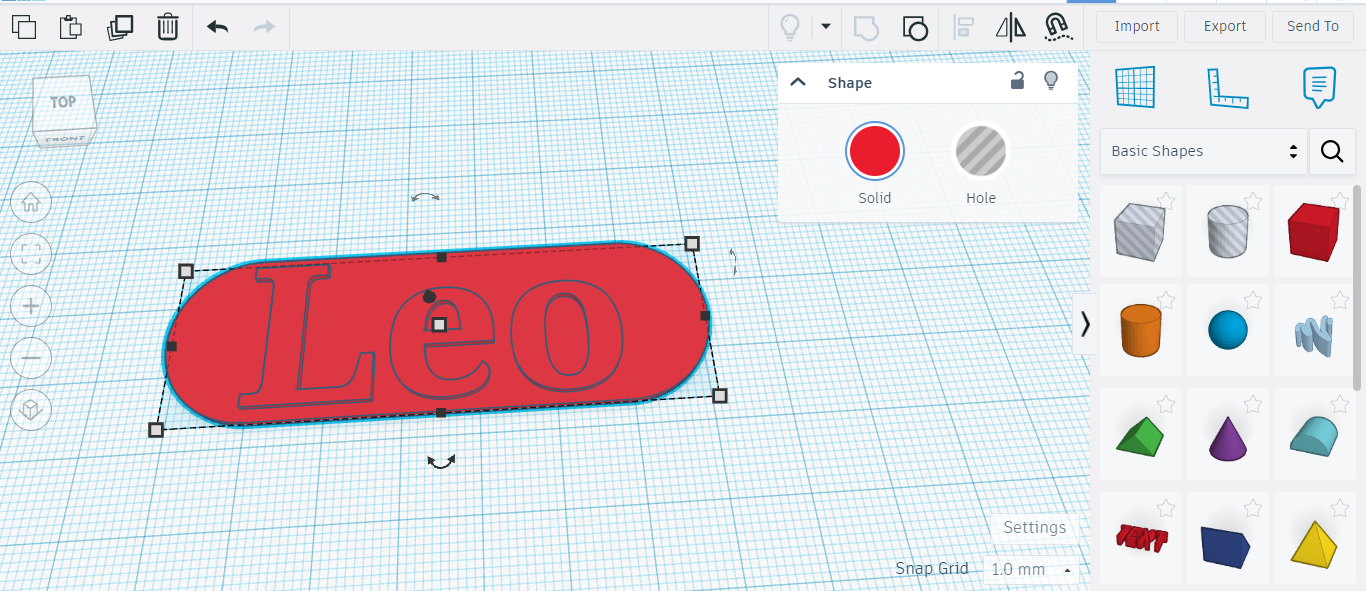Screen dimensions: 1366x591
Task: Click the Import button
Action: click(1137, 27)
